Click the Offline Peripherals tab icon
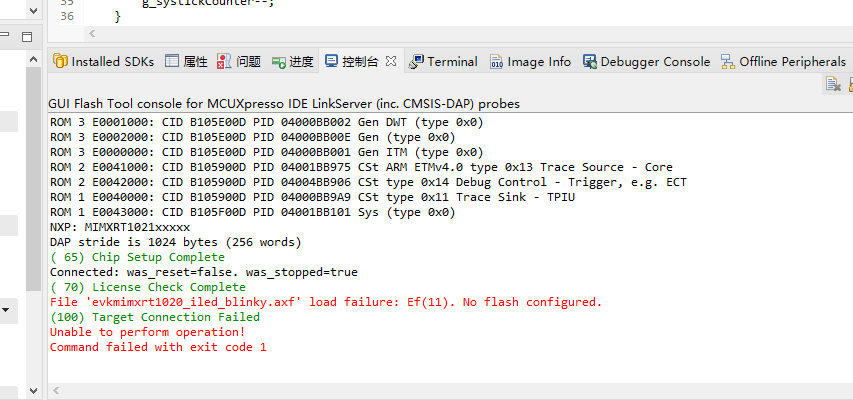The image size is (853, 400). [727, 62]
